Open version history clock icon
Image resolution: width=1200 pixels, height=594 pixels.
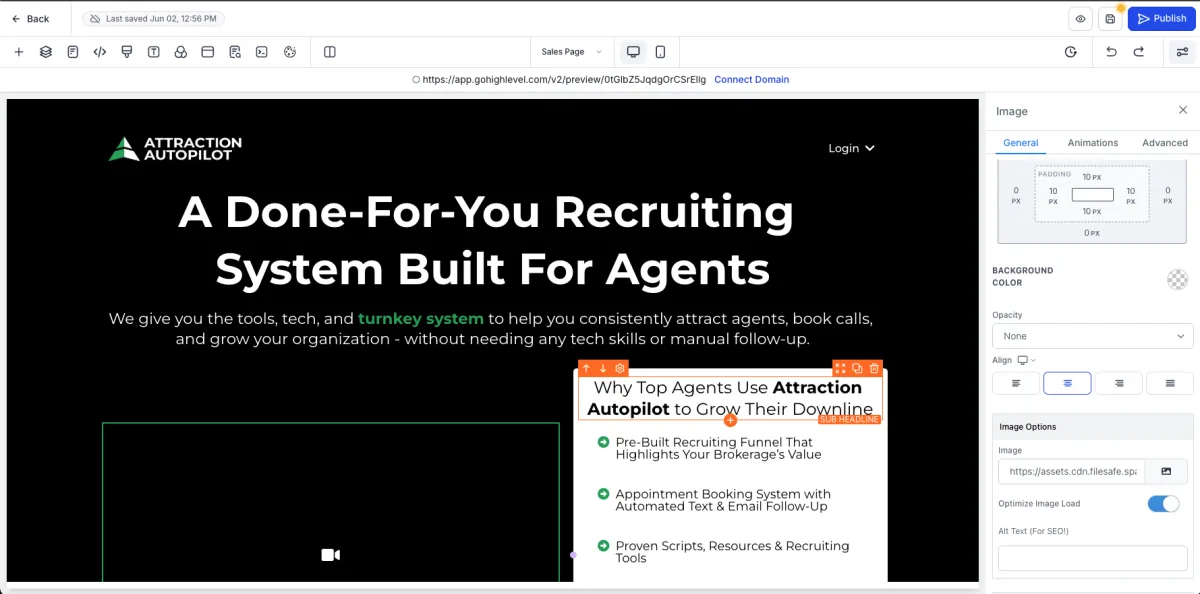pyautogui.click(x=1071, y=52)
